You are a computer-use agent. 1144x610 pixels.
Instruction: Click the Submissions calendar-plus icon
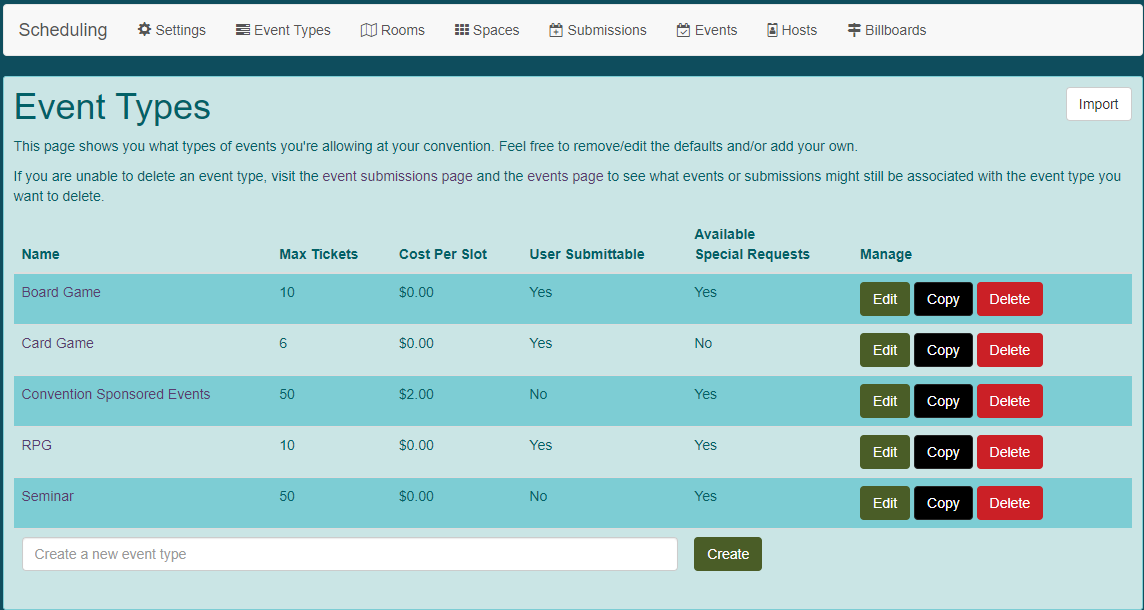(x=556, y=30)
